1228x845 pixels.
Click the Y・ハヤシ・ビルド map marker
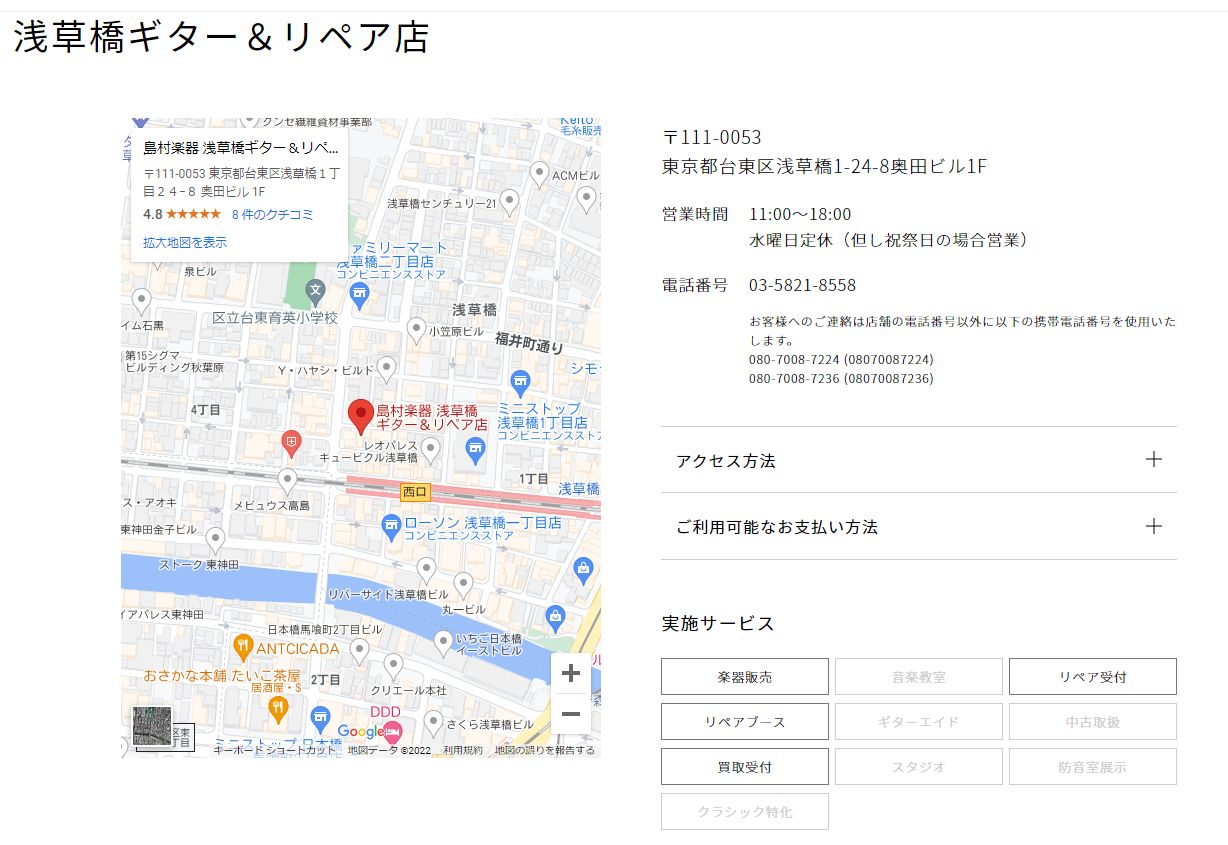[x=384, y=368]
